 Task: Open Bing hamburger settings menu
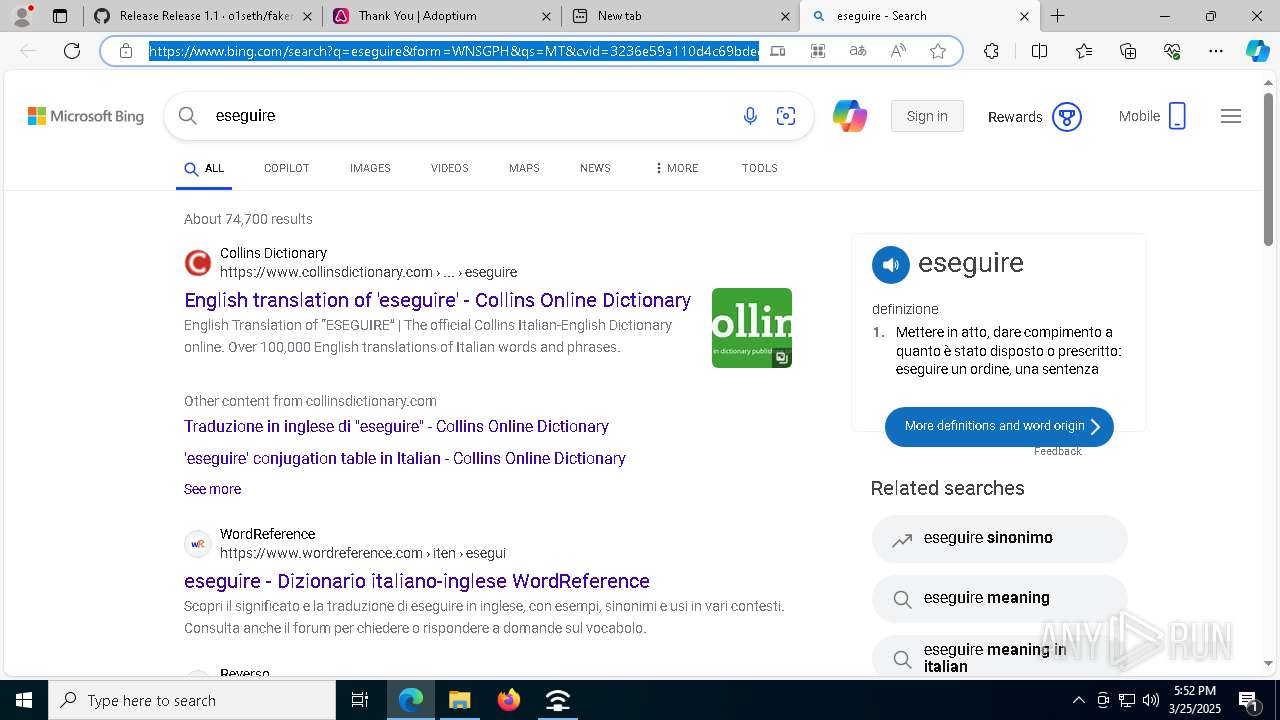coord(1231,116)
